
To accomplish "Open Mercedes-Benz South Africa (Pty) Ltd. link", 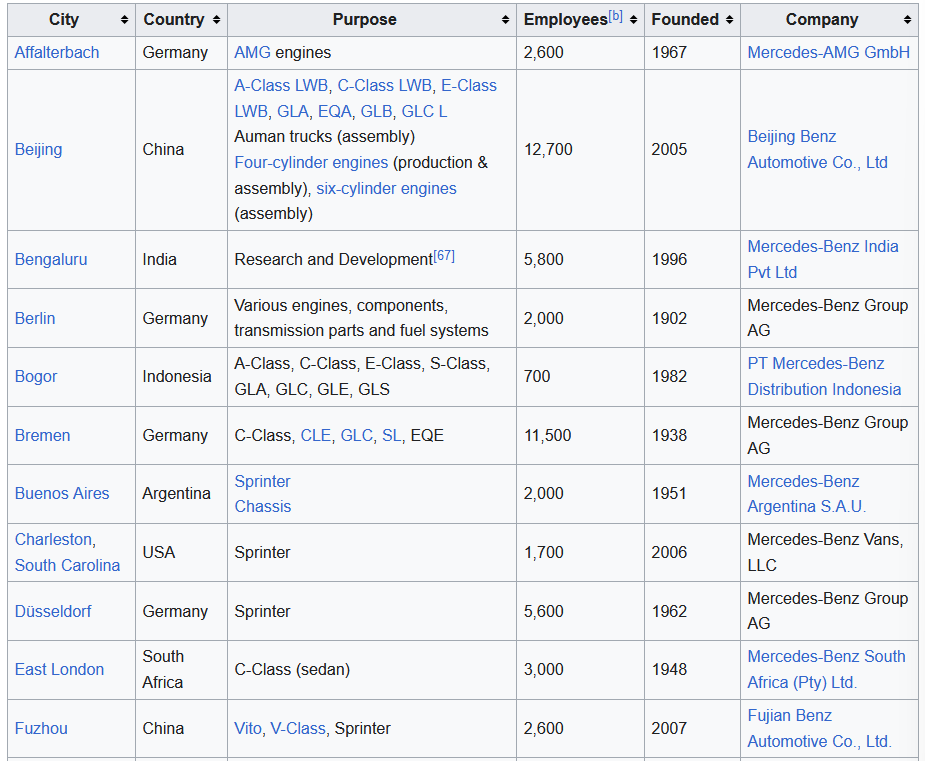I will coord(826,670).
